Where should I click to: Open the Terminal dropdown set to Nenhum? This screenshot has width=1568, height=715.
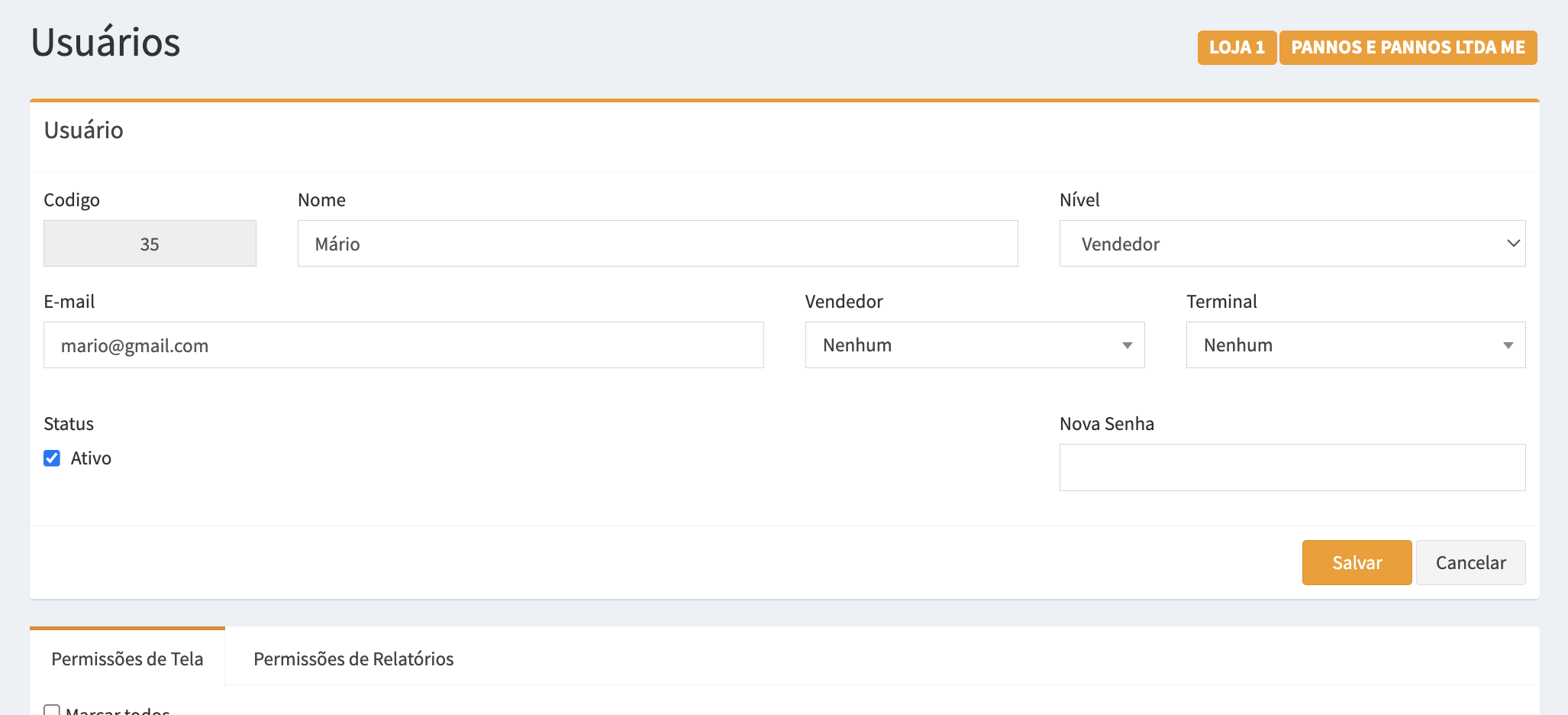point(1354,345)
